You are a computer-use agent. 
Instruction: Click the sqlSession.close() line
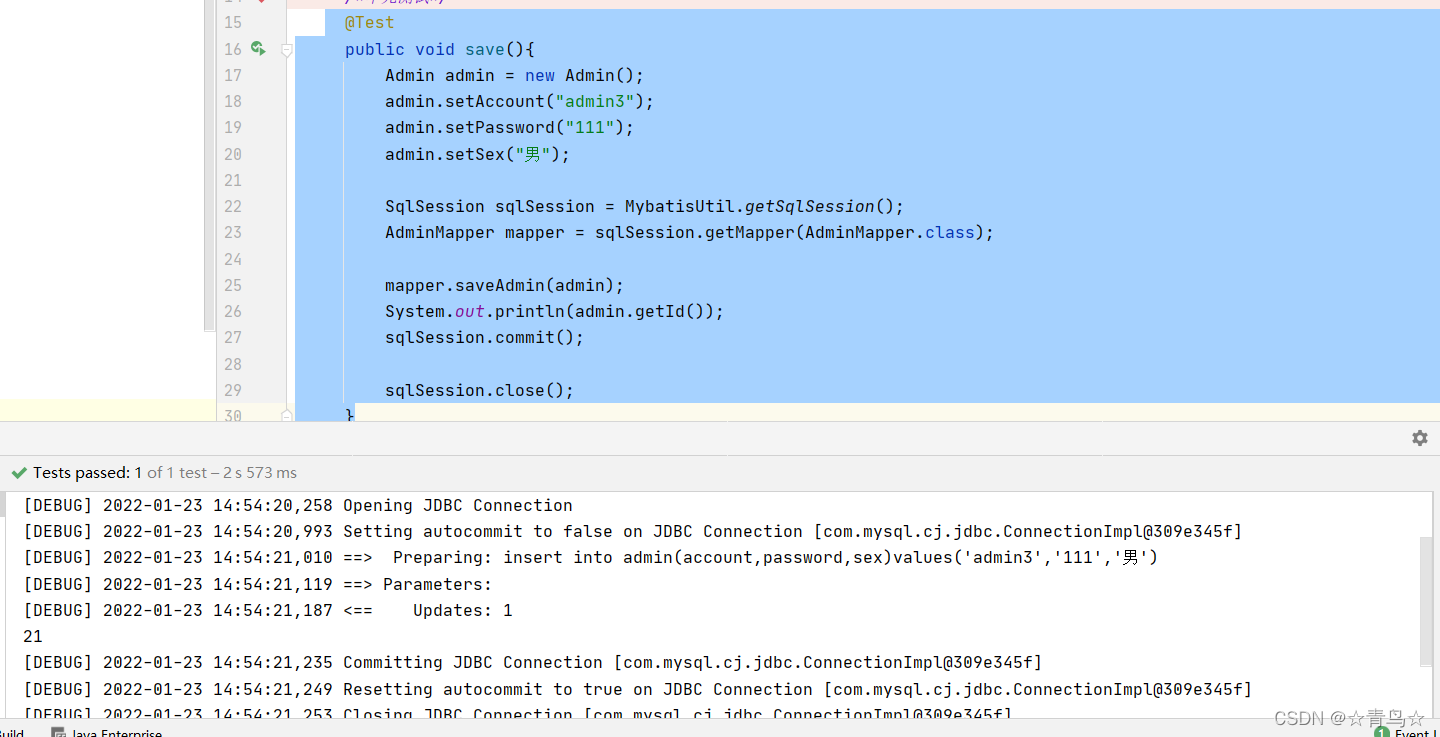(x=480, y=390)
